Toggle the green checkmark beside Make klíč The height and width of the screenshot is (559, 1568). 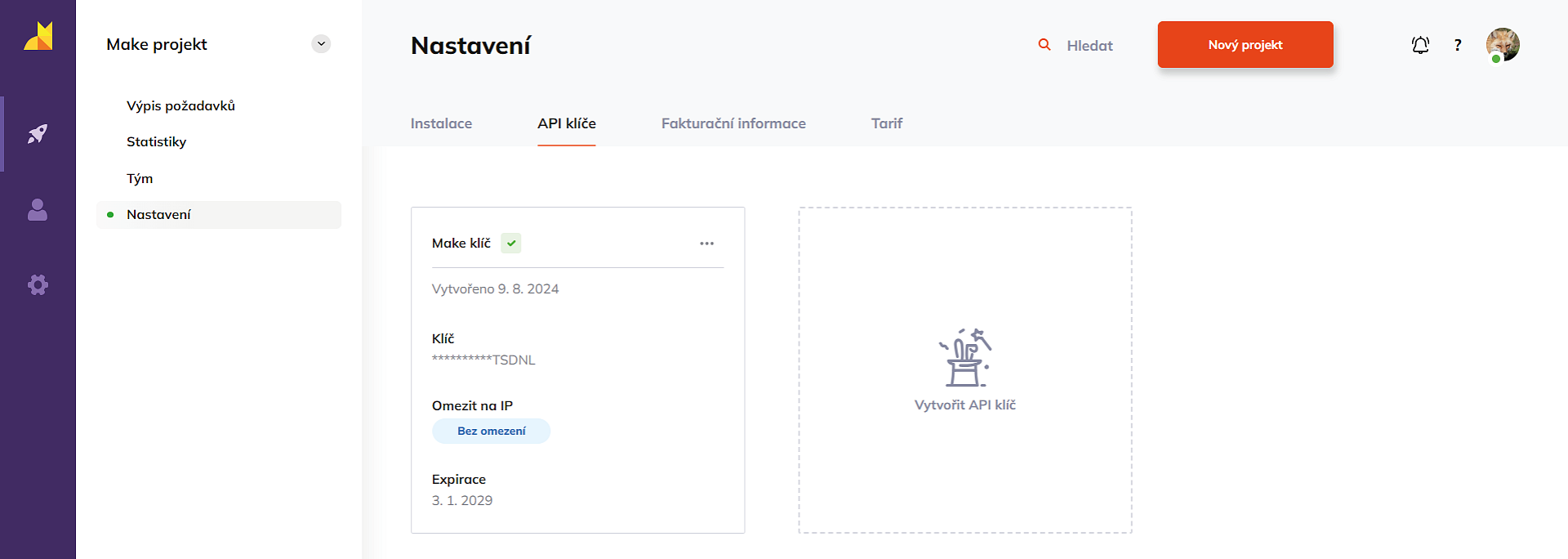pos(511,244)
